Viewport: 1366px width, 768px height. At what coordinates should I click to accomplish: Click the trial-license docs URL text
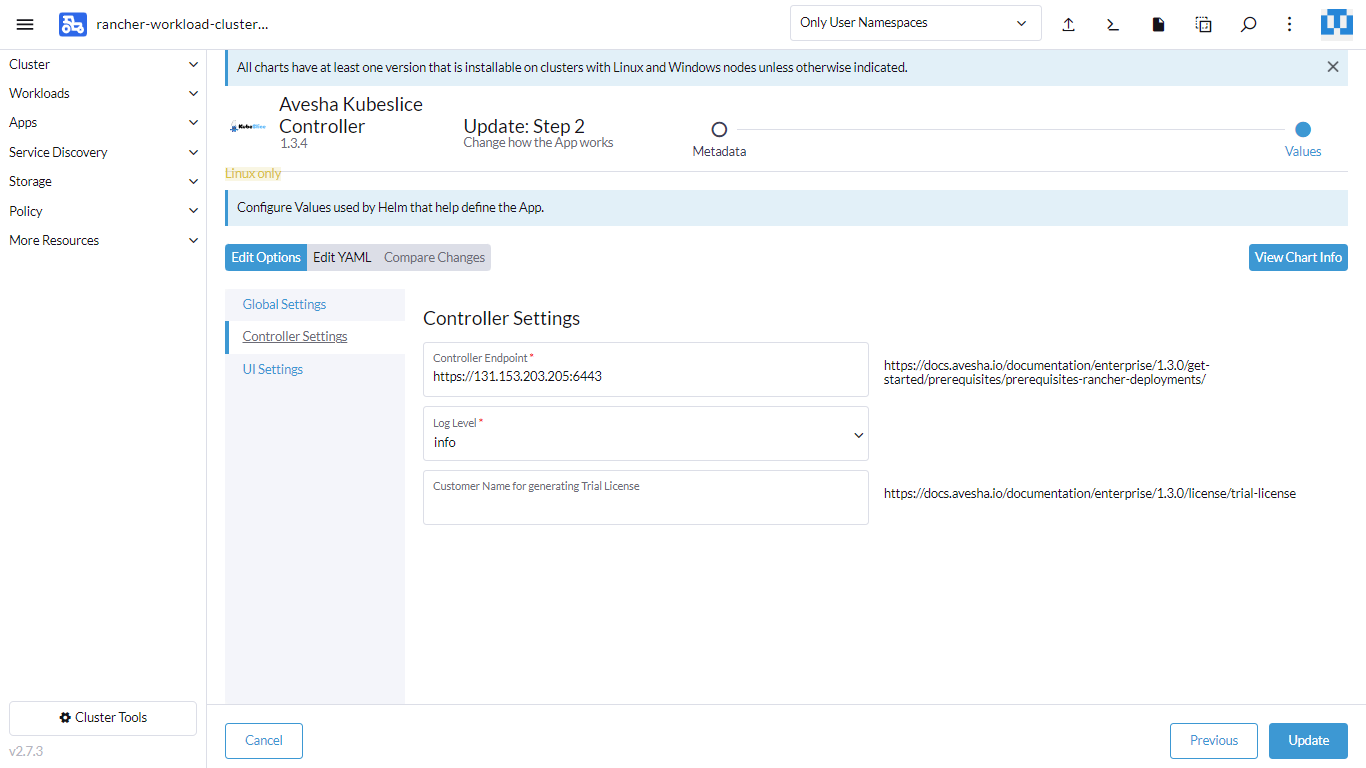click(x=1090, y=493)
